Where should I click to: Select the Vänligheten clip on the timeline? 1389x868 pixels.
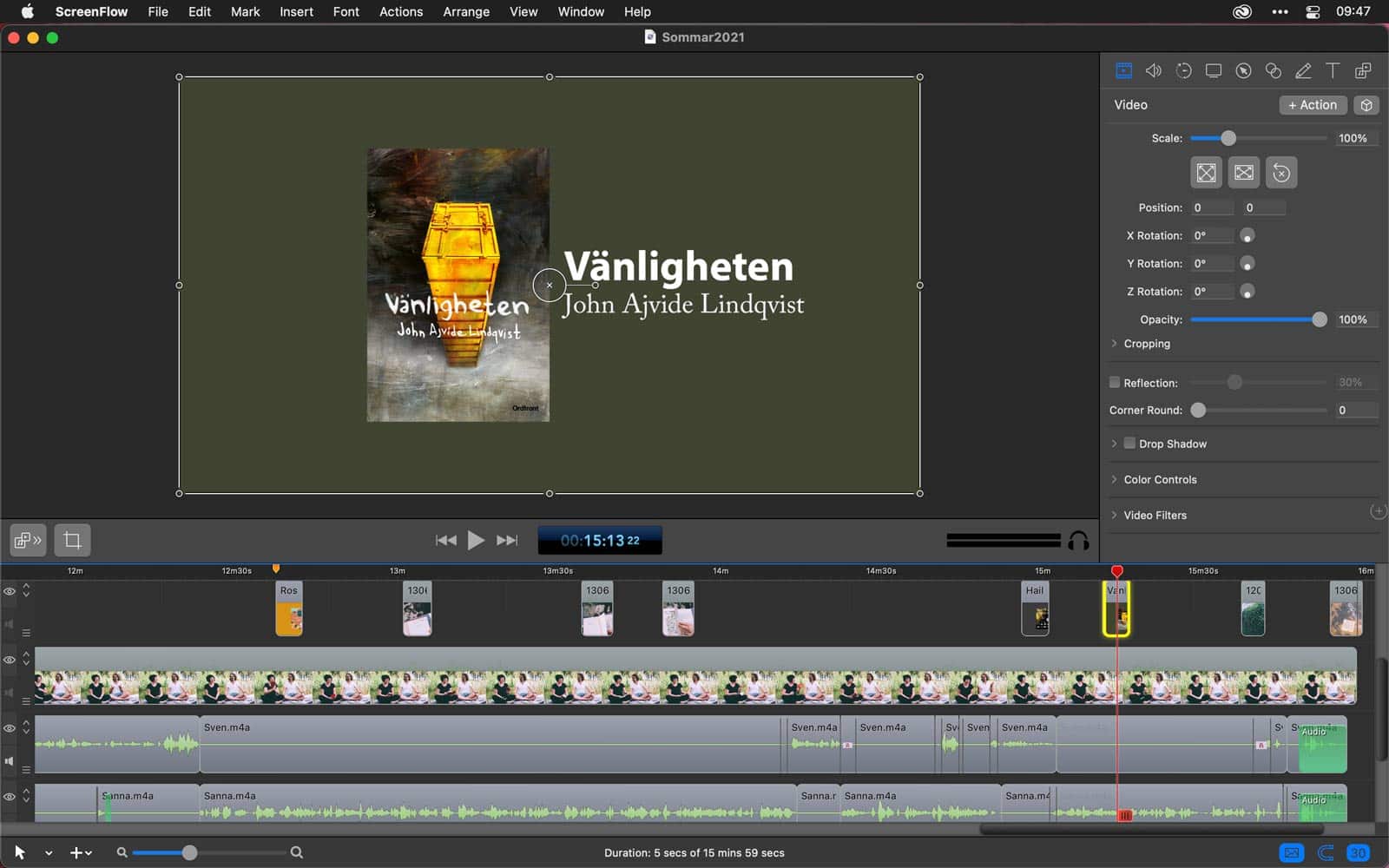click(1118, 609)
